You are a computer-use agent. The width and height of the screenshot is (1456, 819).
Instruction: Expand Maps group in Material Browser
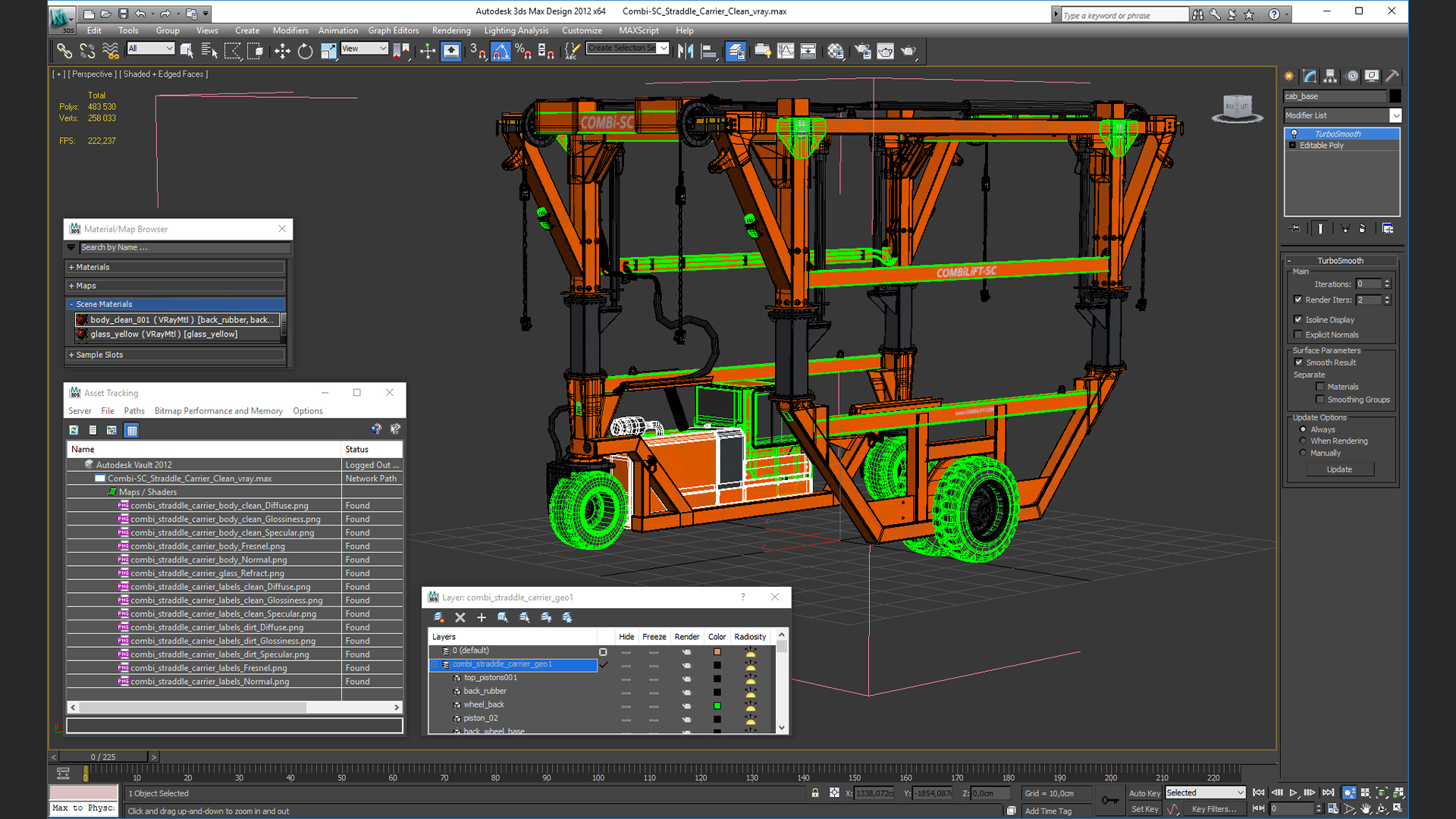[176, 286]
